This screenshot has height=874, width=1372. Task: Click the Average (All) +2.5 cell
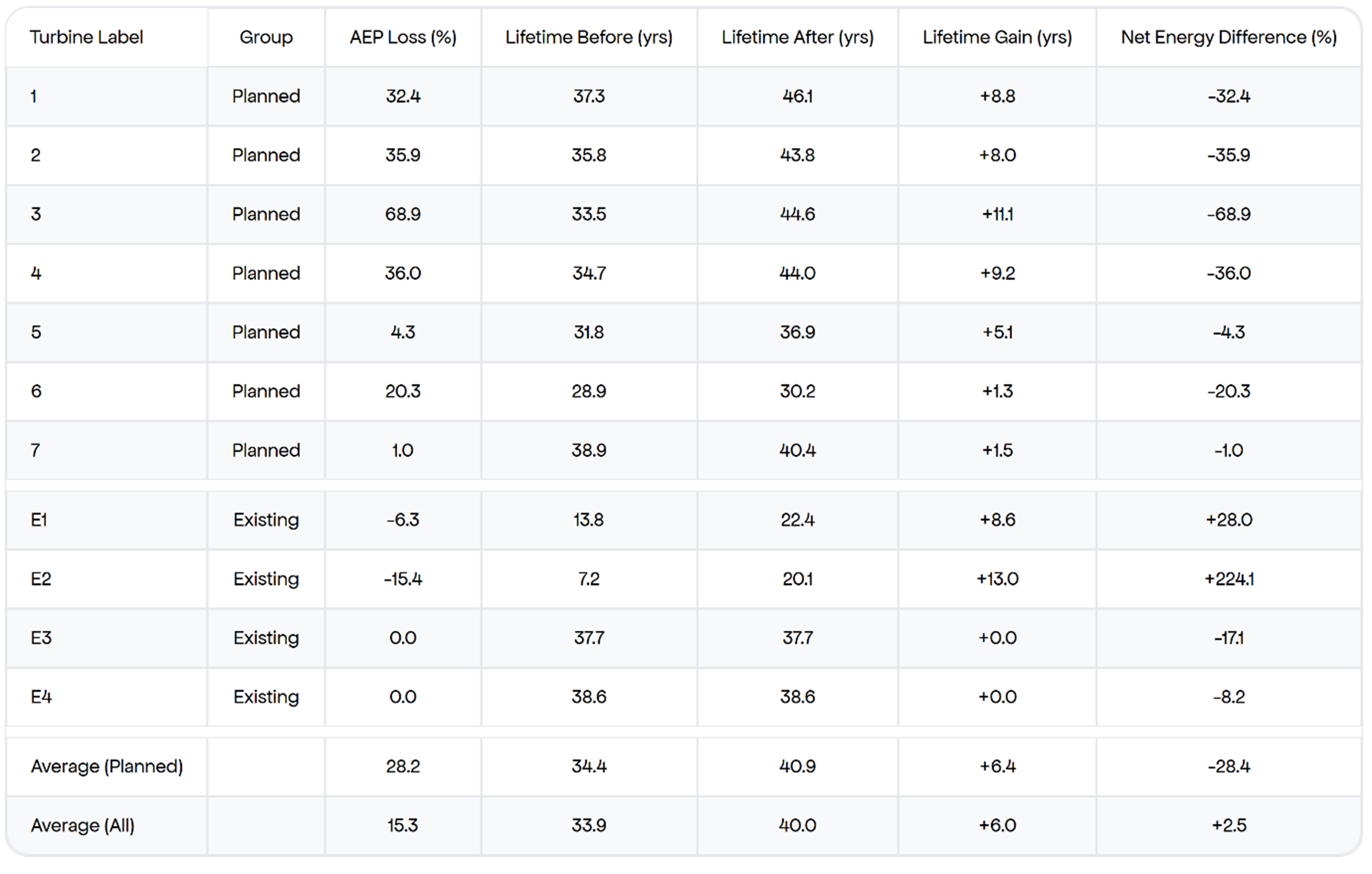click(1228, 825)
